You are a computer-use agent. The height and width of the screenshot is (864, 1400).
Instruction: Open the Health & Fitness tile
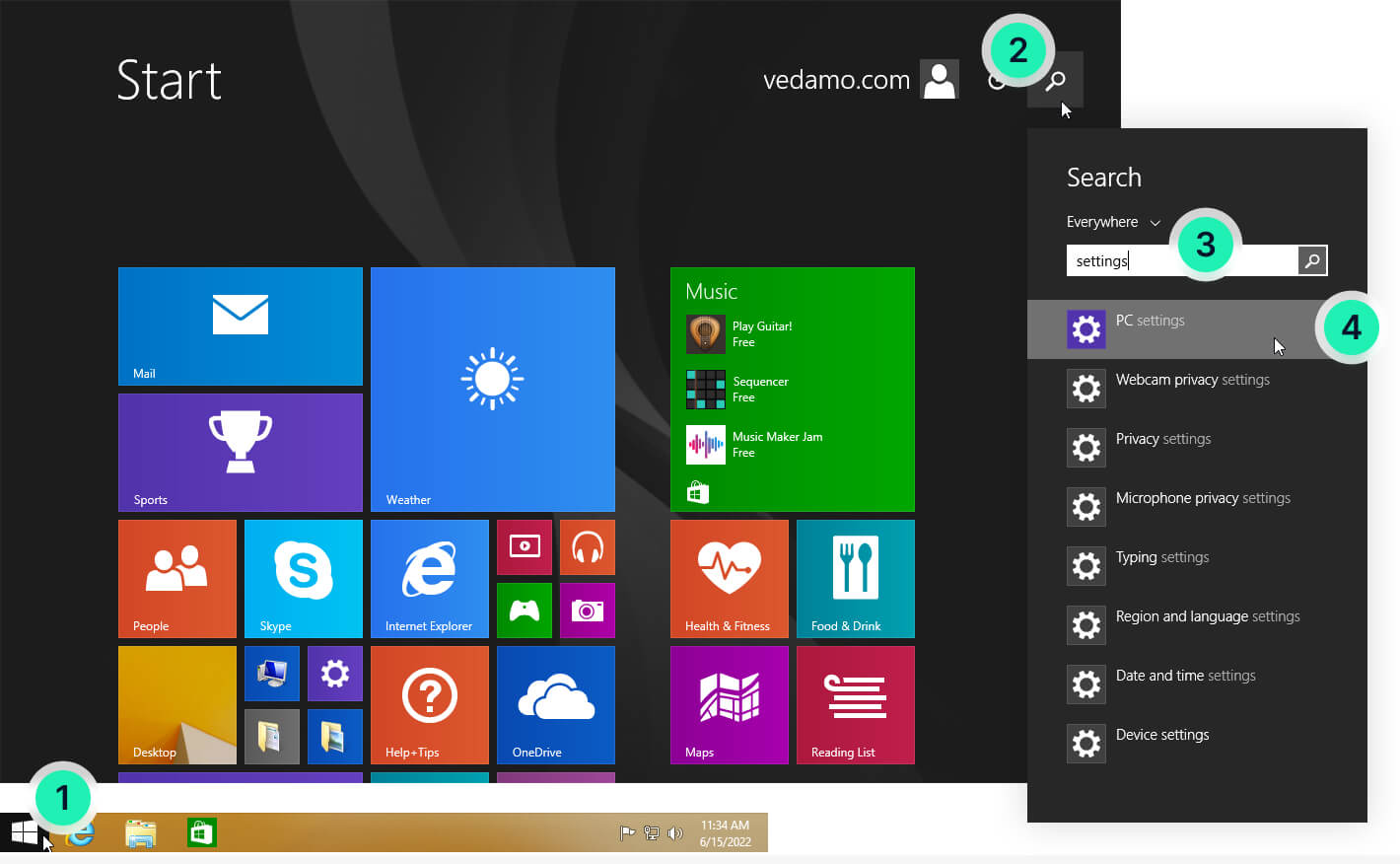pyautogui.click(x=730, y=579)
